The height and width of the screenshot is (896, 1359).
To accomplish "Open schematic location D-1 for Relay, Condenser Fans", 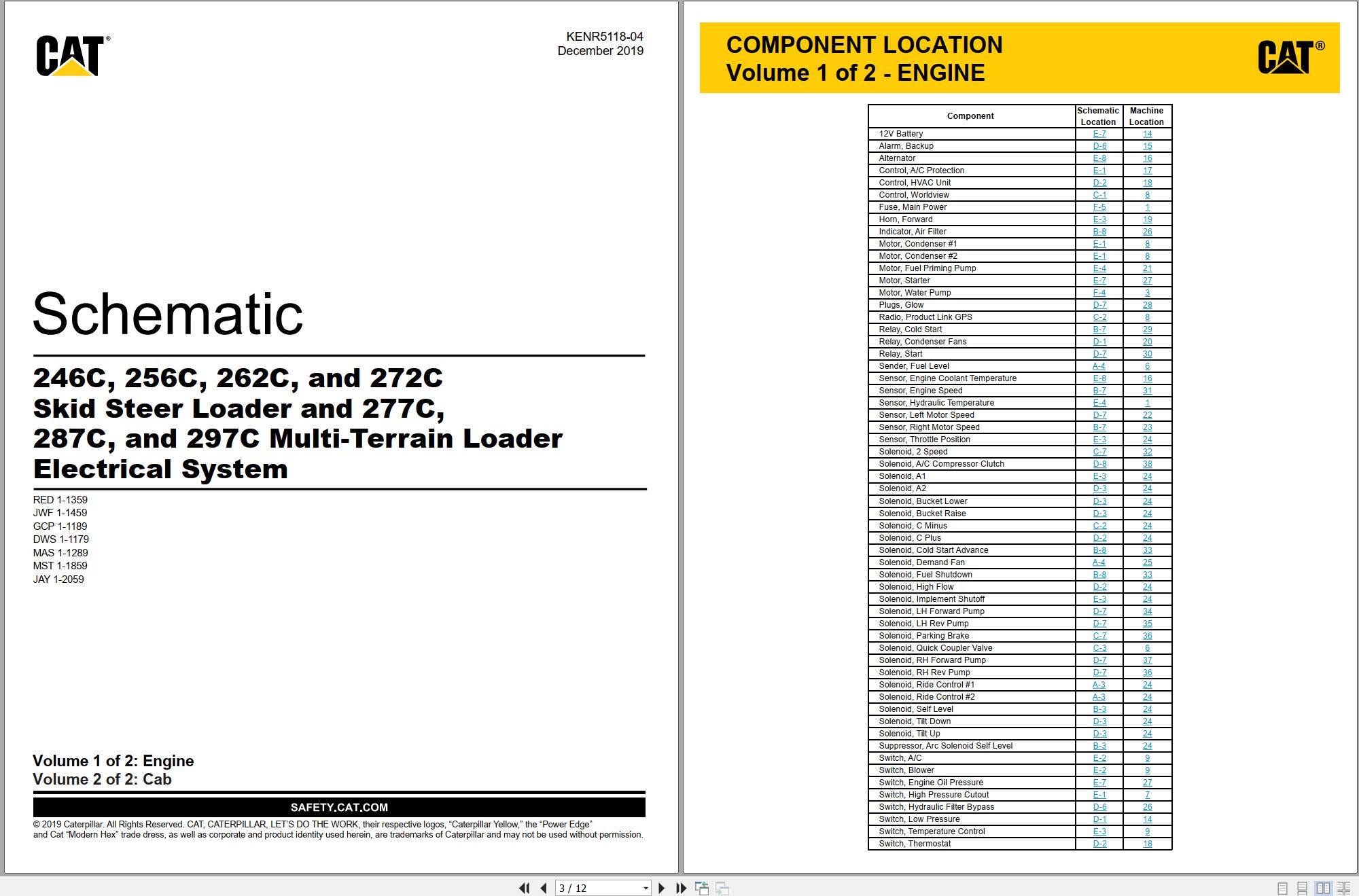I will click(1099, 342).
